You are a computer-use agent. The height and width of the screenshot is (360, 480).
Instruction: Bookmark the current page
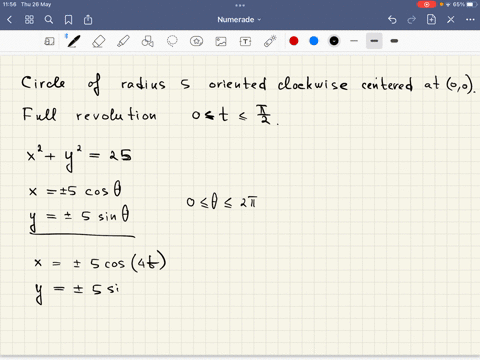(x=68, y=20)
